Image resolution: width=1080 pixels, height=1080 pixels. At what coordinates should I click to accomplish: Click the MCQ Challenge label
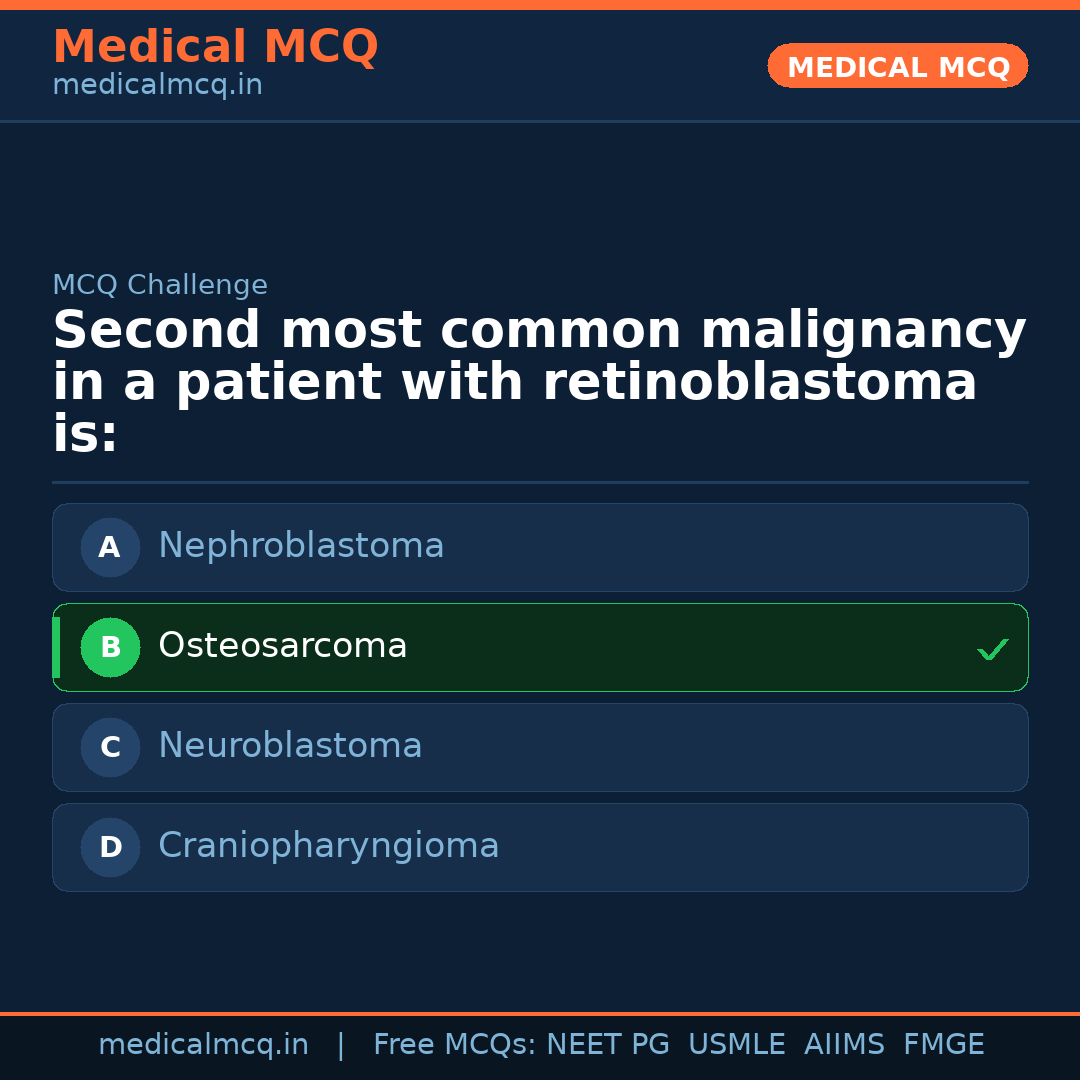tap(160, 285)
